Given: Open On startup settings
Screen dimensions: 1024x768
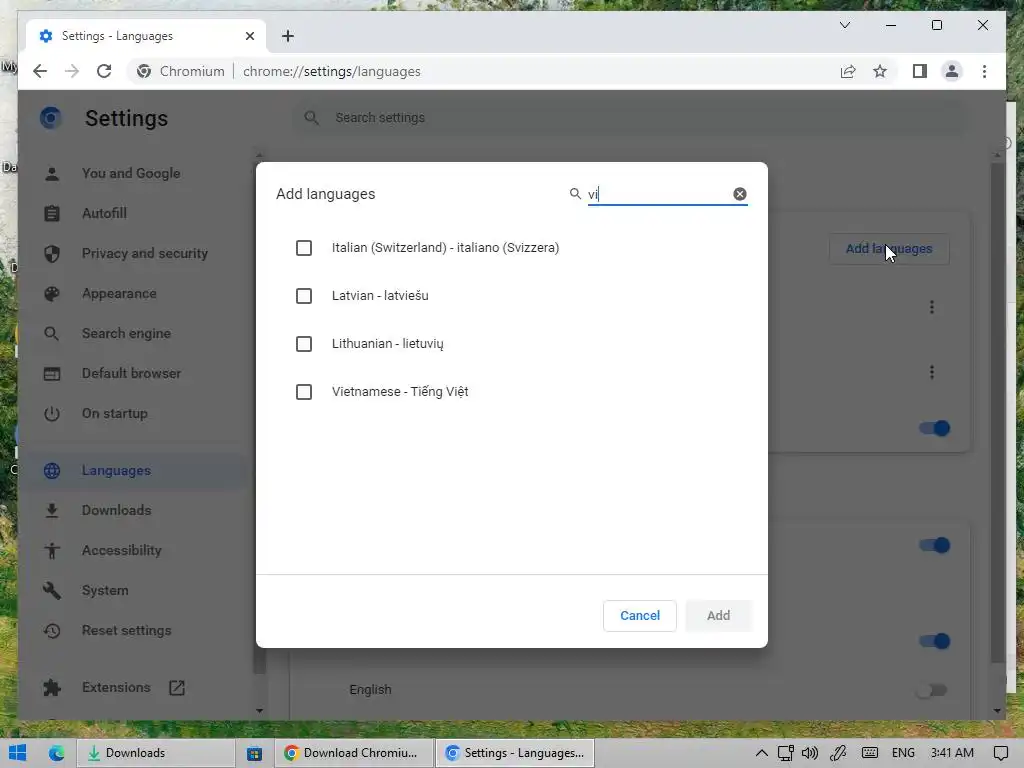Looking at the screenshot, I should click(x=114, y=414).
